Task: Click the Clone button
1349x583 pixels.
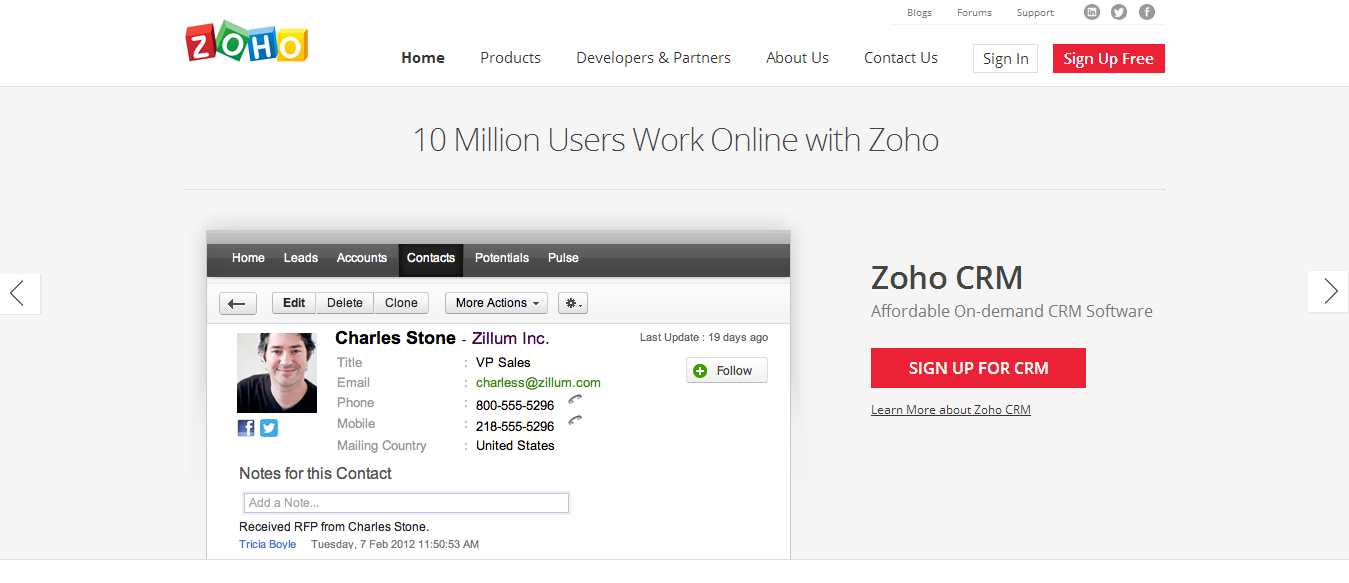Action: tap(401, 303)
